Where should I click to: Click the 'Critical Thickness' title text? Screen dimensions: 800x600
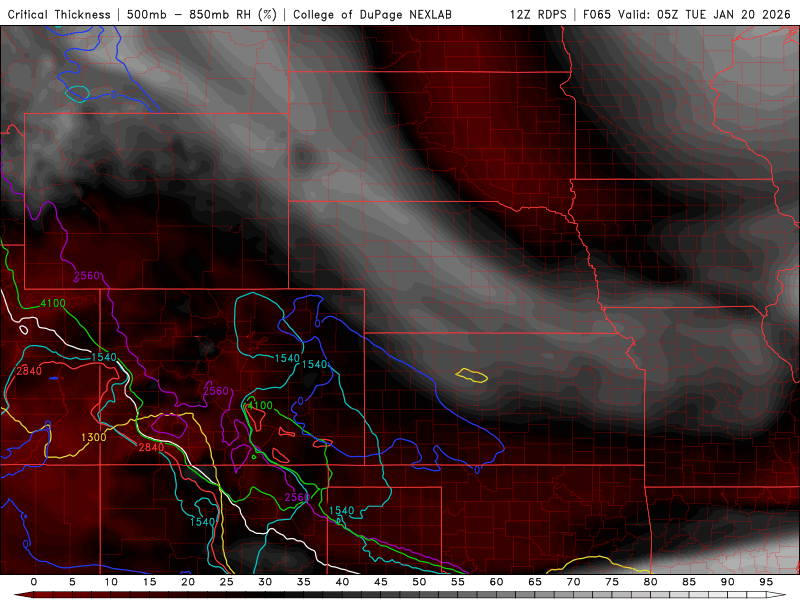[x=59, y=15]
